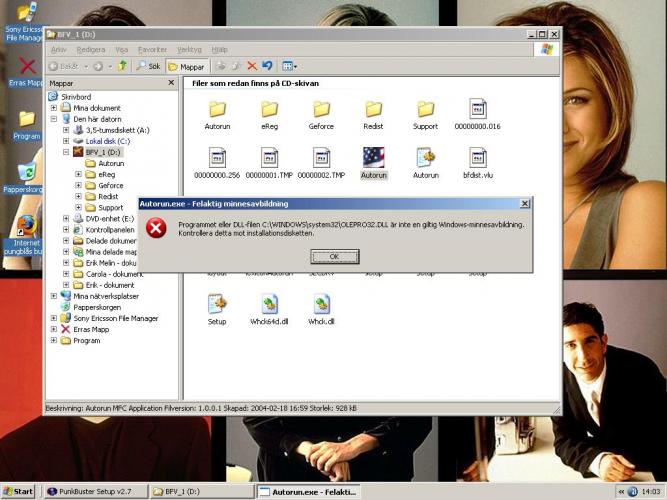
Task: Open the Arkiv menu
Action: click(59, 48)
